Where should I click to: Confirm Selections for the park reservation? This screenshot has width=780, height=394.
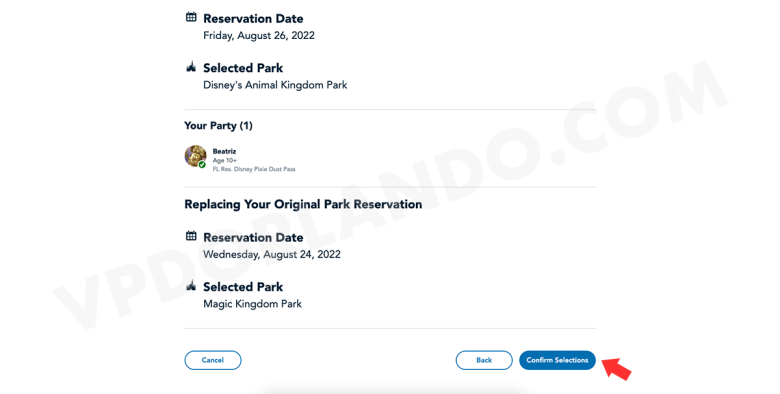coord(557,360)
